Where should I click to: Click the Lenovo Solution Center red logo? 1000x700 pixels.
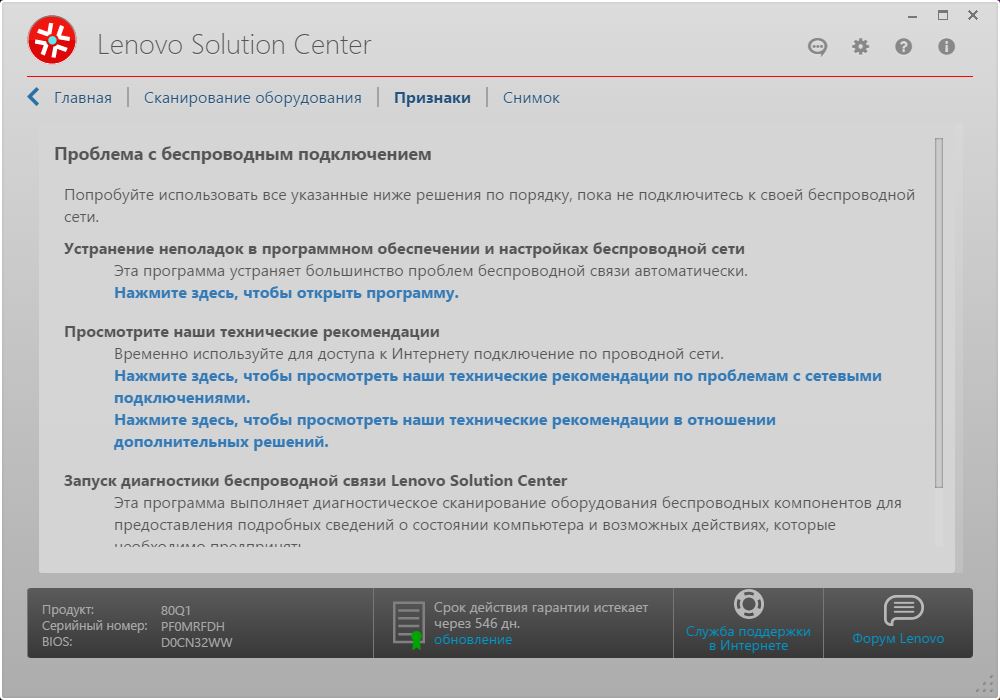coord(52,40)
